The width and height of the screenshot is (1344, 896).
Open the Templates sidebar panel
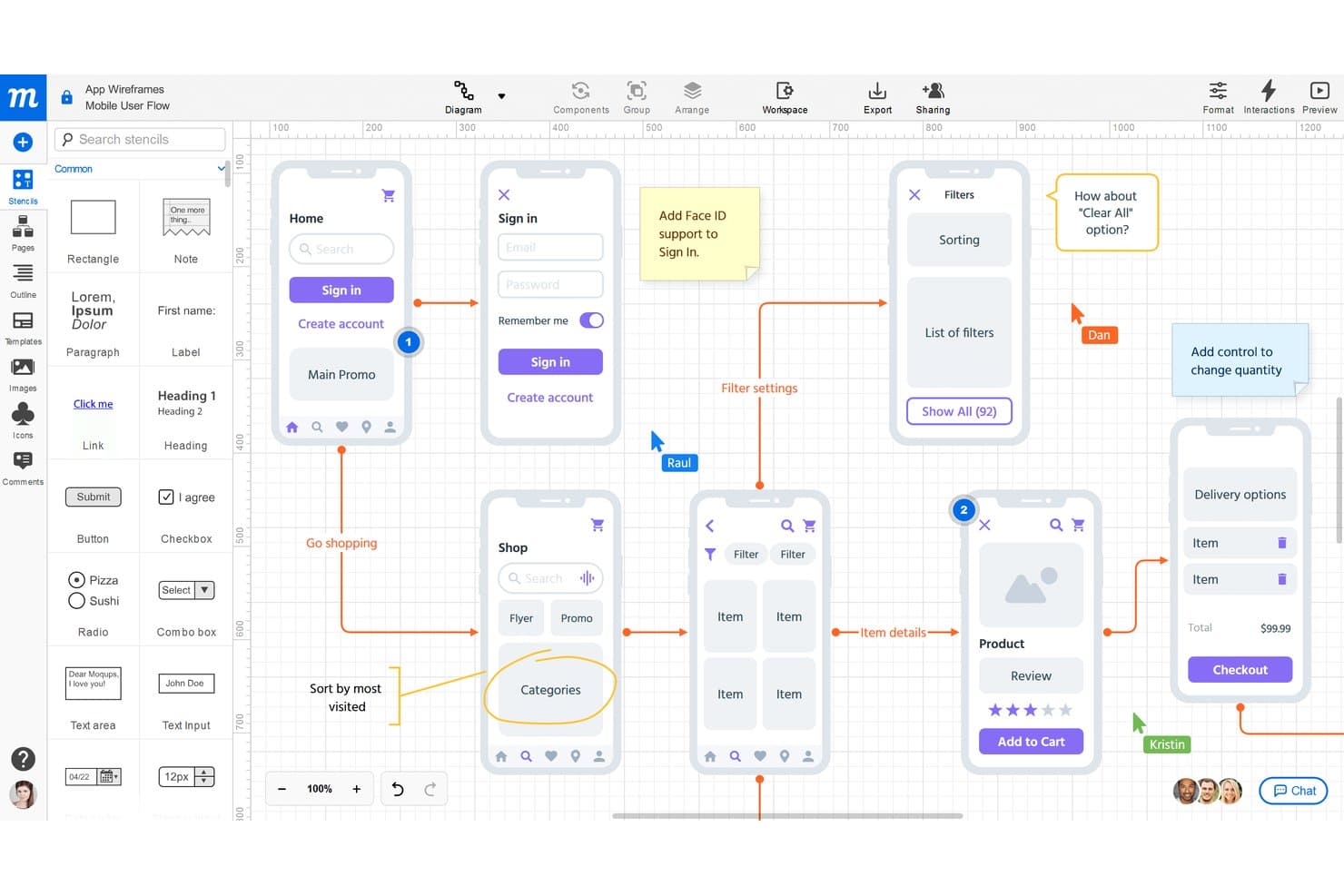tap(23, 328)
